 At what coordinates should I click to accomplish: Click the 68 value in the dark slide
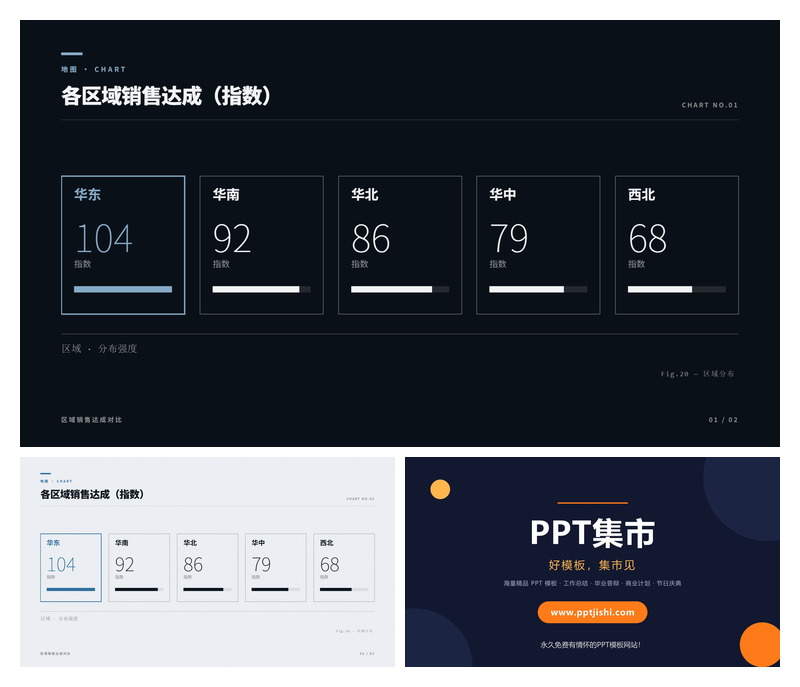[647, 239]
